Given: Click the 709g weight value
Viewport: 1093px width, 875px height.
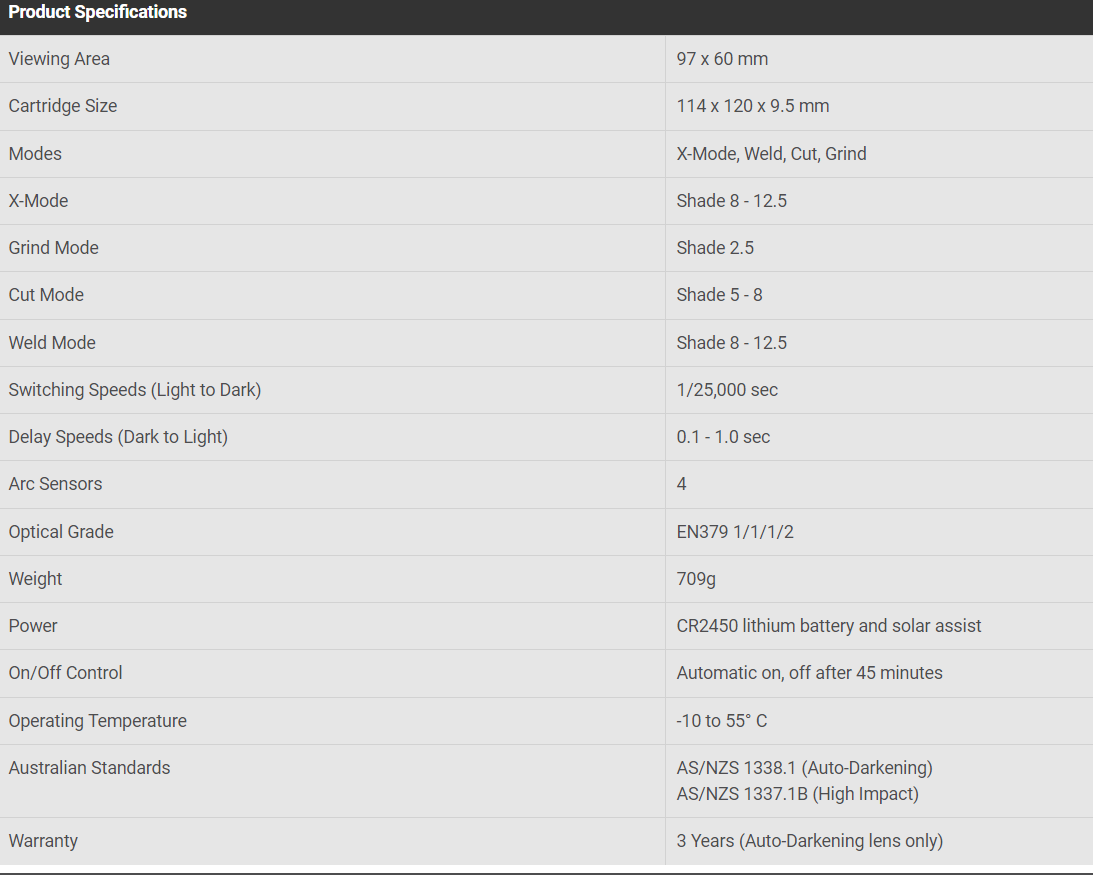Looking at the screenshot, I should (x=696, y=579).
